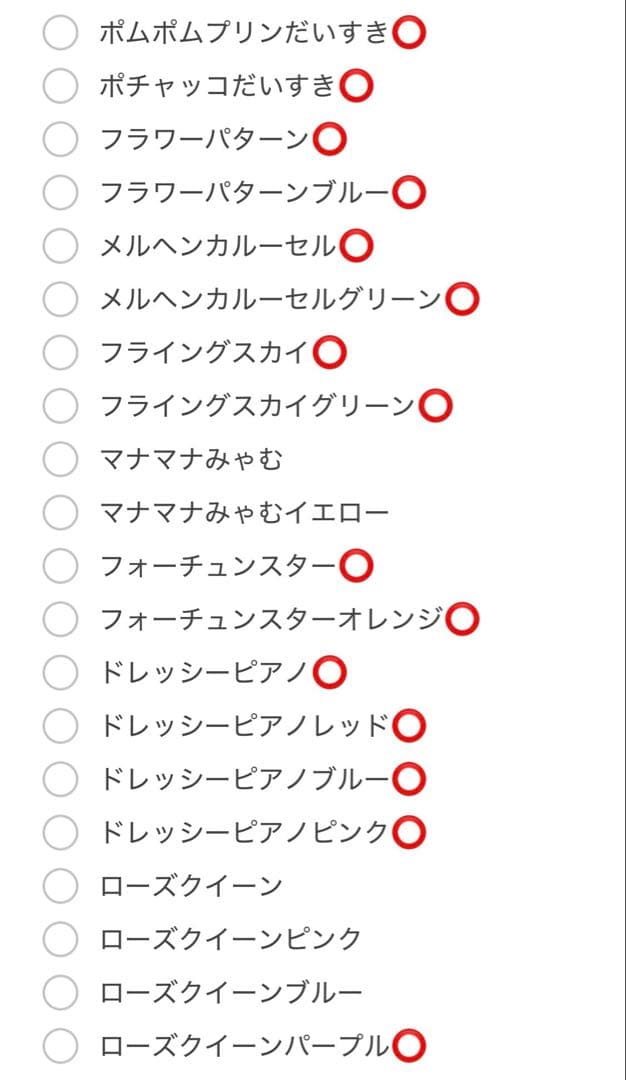Pick ローズクイーンパープル option
Screen dimensions: 626x1080
[59, 1046]
